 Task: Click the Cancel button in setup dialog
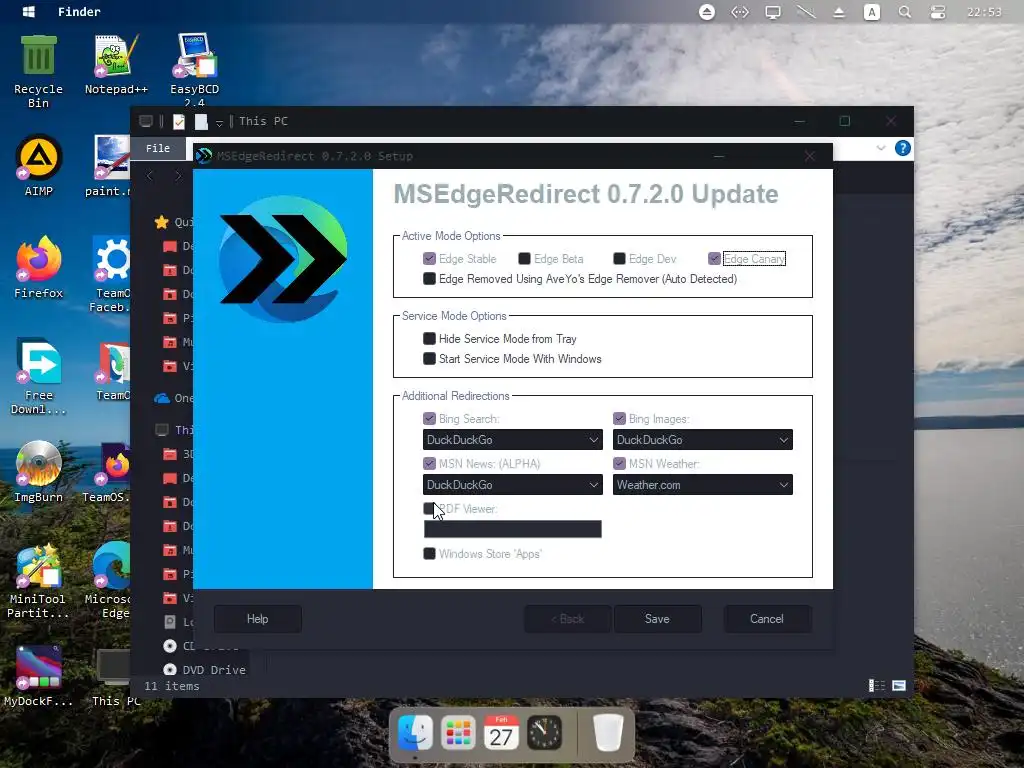pyautogui.click(x=767, y=618)
